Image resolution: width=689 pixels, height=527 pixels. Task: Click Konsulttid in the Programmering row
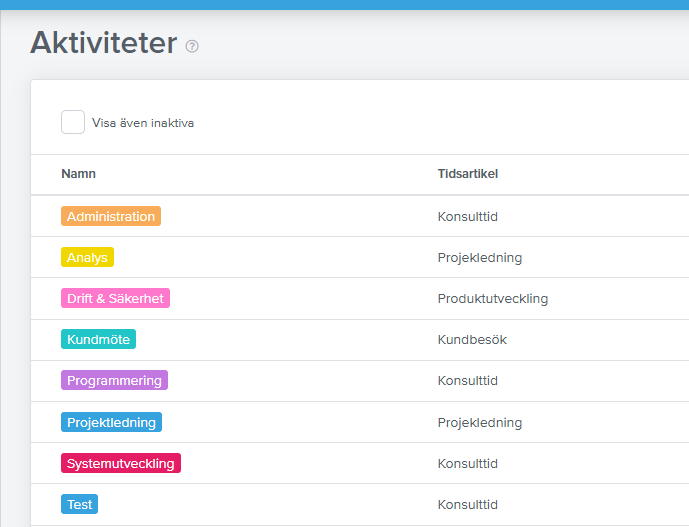tap(468, 381)
